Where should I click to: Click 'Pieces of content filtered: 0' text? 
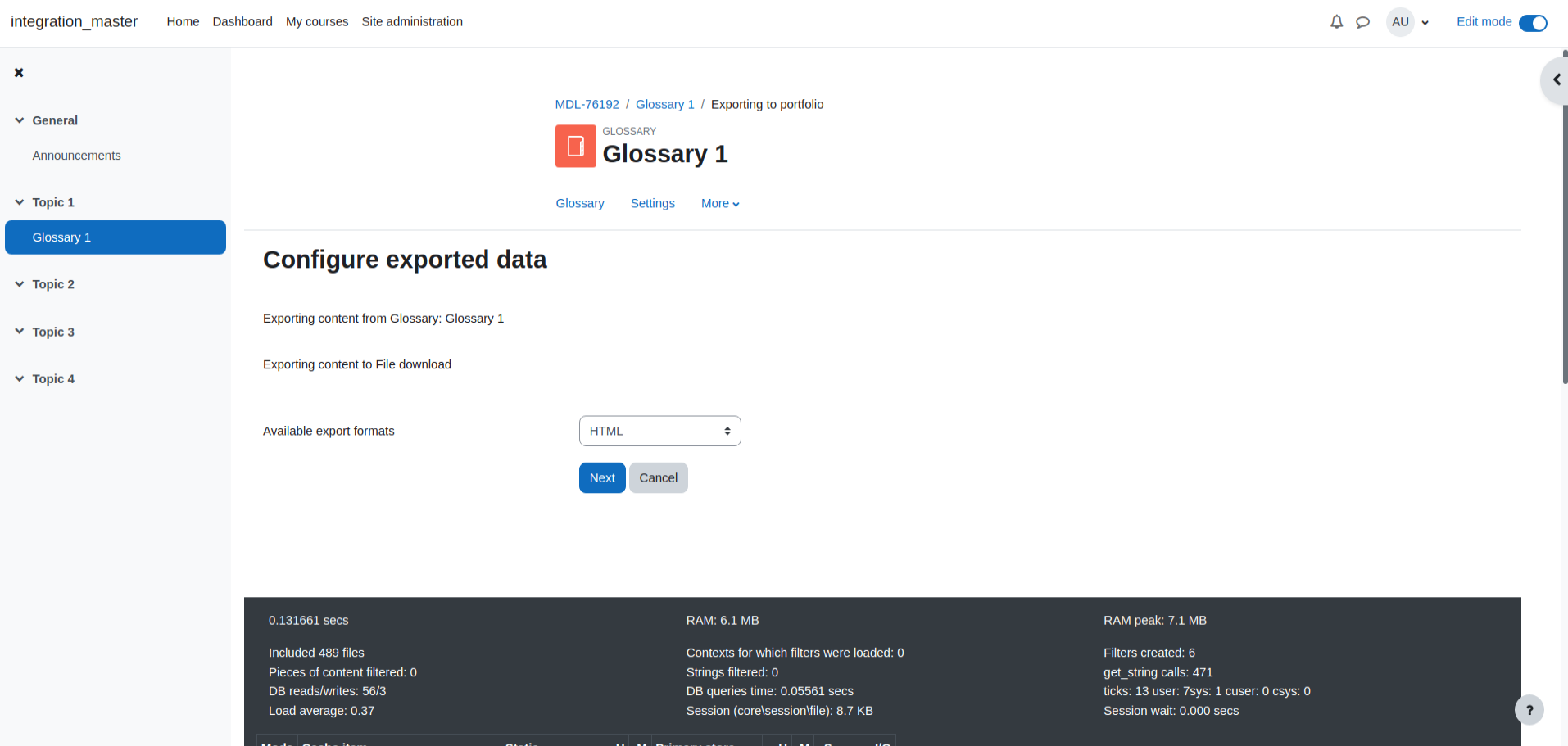(x=342, y=672)
